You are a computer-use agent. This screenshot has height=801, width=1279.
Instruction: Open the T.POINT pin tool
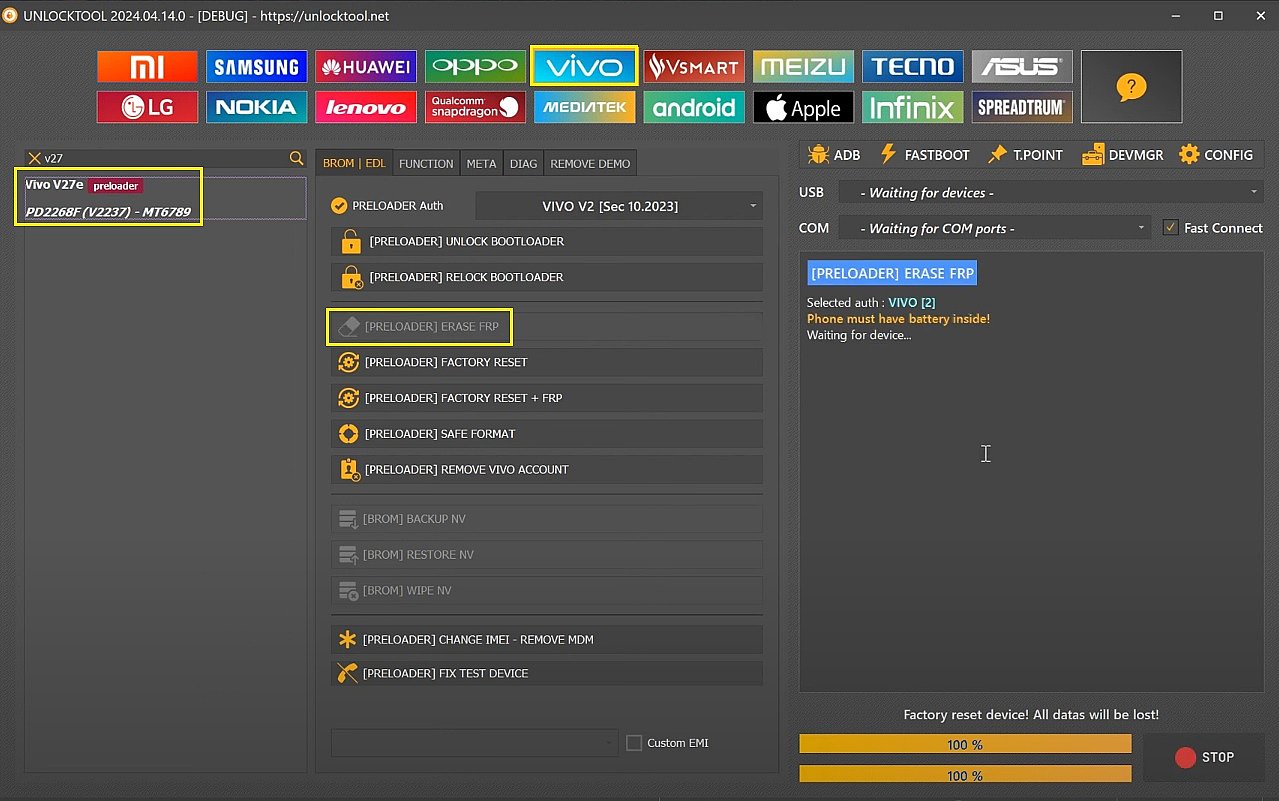click(x=1025, y=155)
